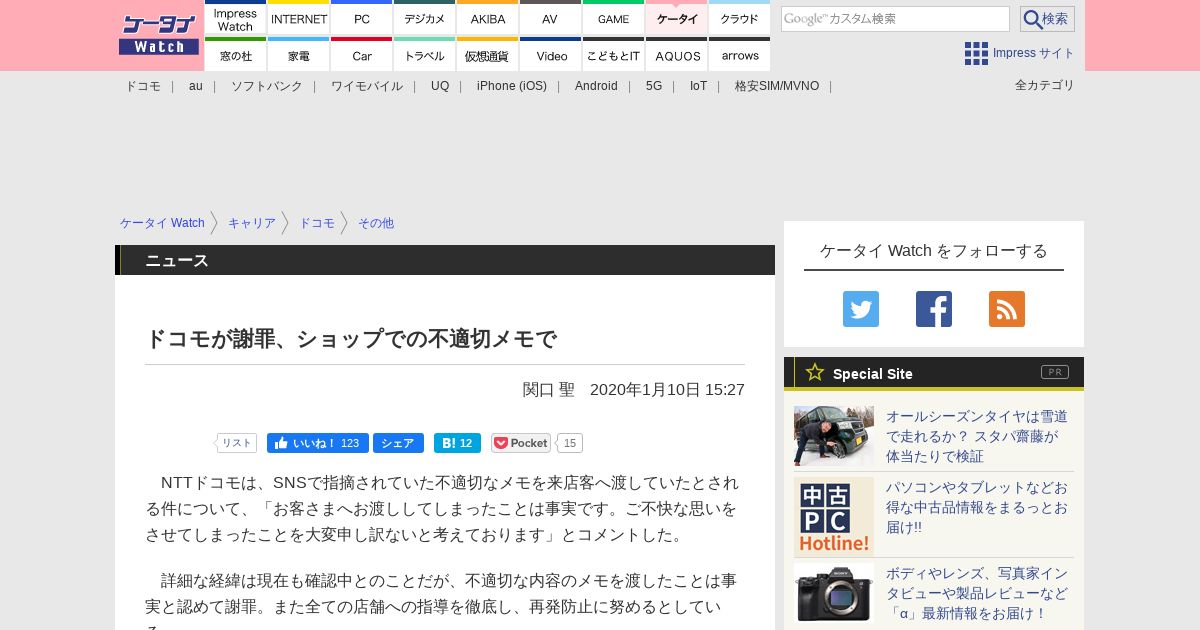This screenshot has width=1200, height=630.
Task: Open the Impress Watch tab
Action: [x=235, y=19]
